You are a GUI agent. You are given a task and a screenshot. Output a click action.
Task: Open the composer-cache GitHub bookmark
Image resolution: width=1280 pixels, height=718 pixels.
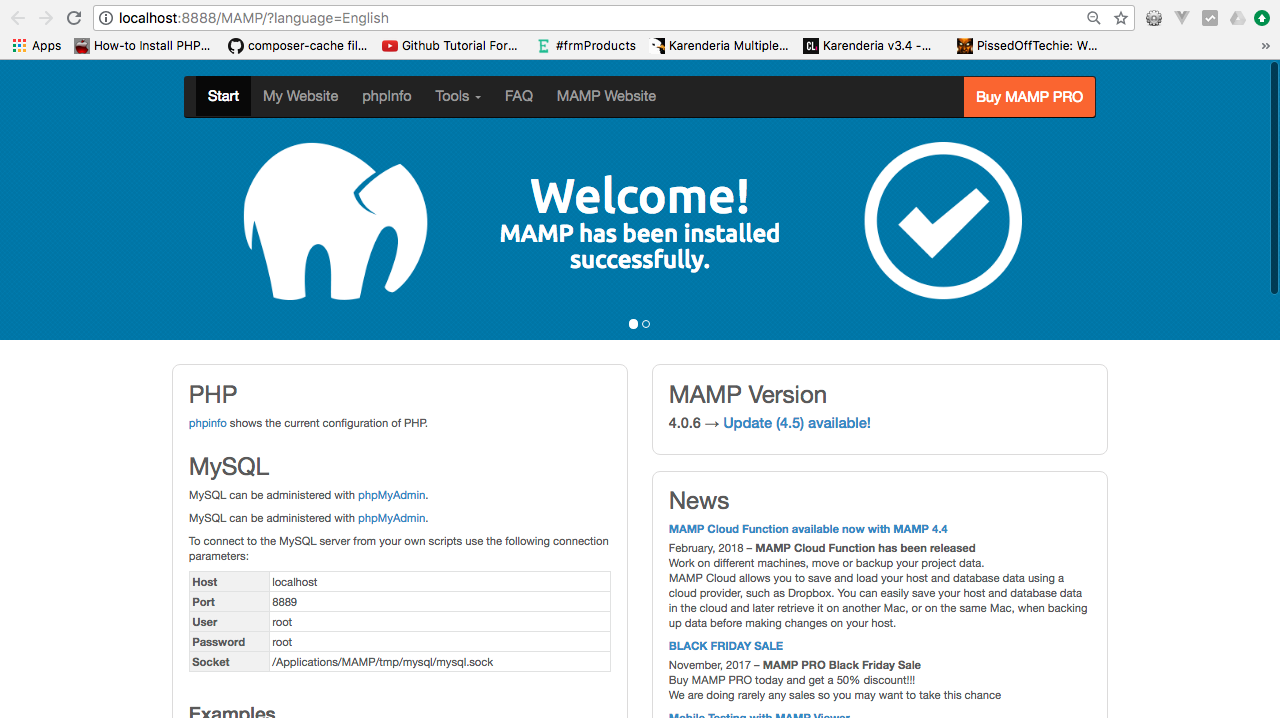pos(298,45)
